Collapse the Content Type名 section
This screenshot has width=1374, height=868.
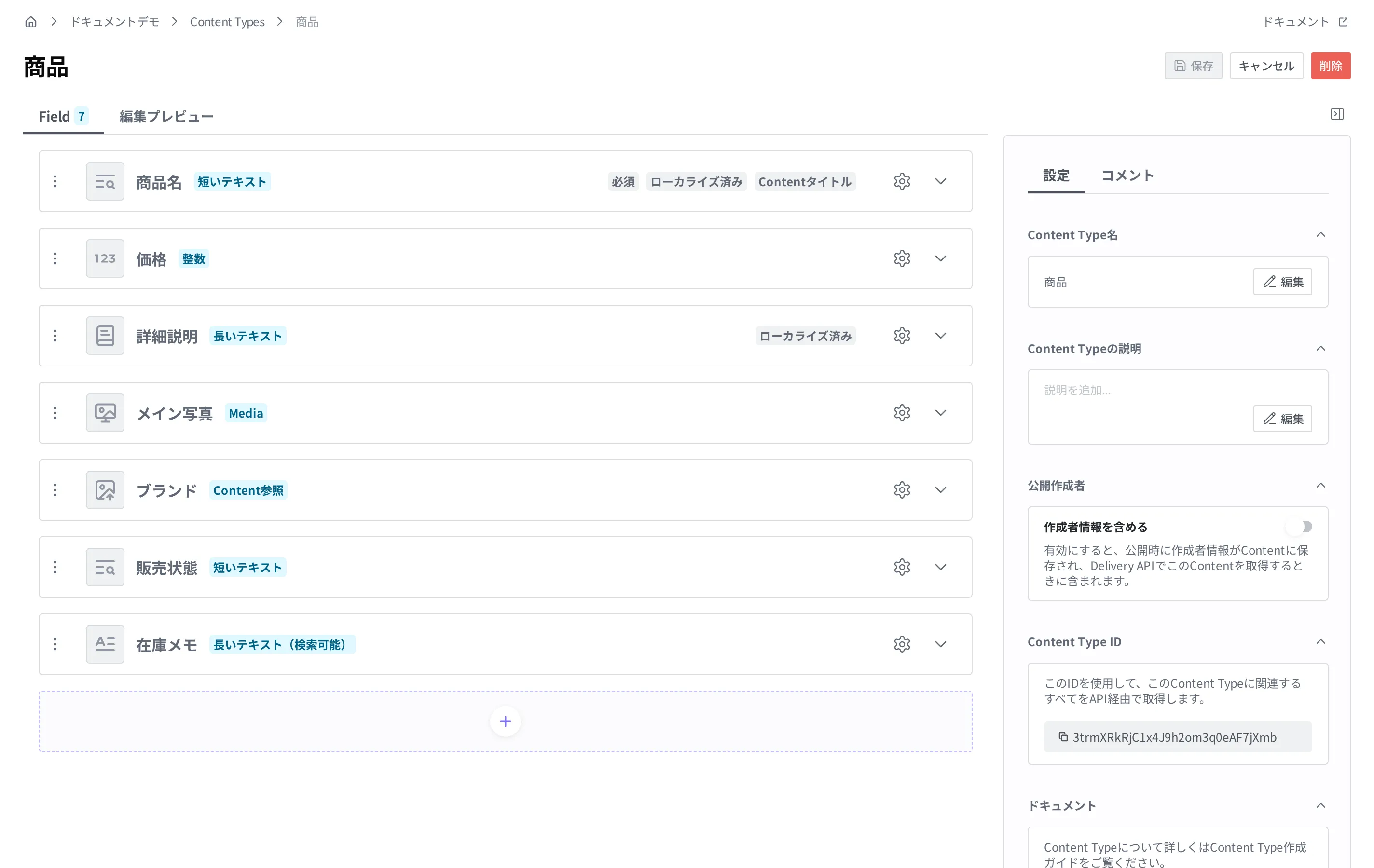pyautogui.click(x=1320, y=234)
